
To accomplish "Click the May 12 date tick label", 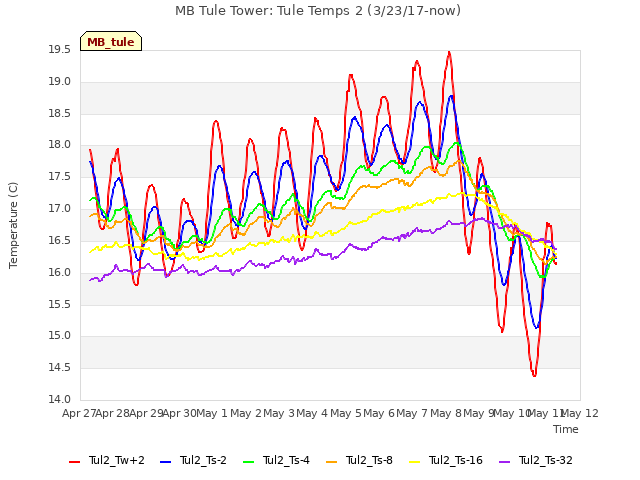I will 580,413.
